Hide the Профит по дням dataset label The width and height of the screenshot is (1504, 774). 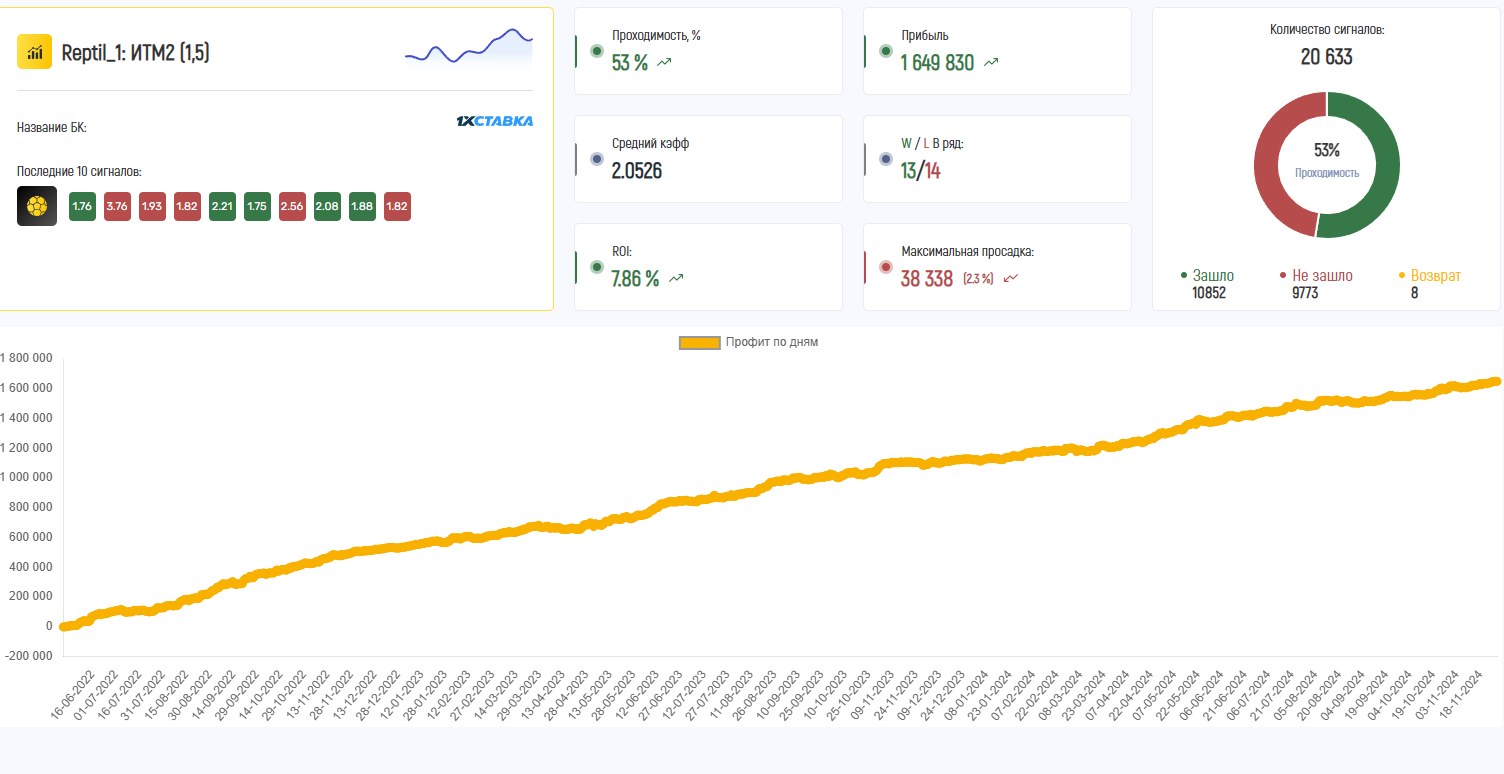[771, 342]
